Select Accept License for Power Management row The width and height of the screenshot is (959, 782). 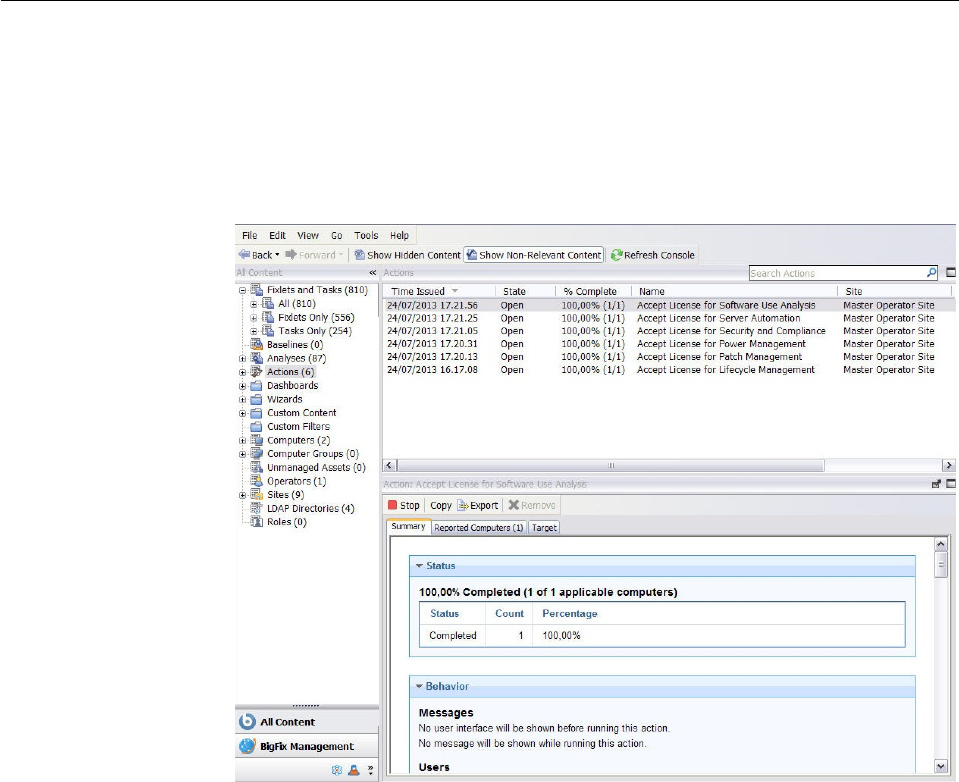tap(667, 344)
